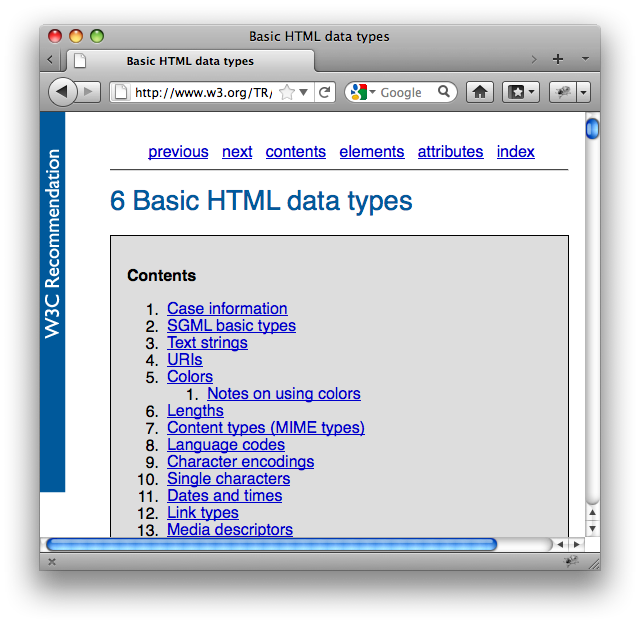Click the vertical scrollbar thumb
Image resolution: width=640 pixels, height=625 pixels.
[x=592, y=129]
